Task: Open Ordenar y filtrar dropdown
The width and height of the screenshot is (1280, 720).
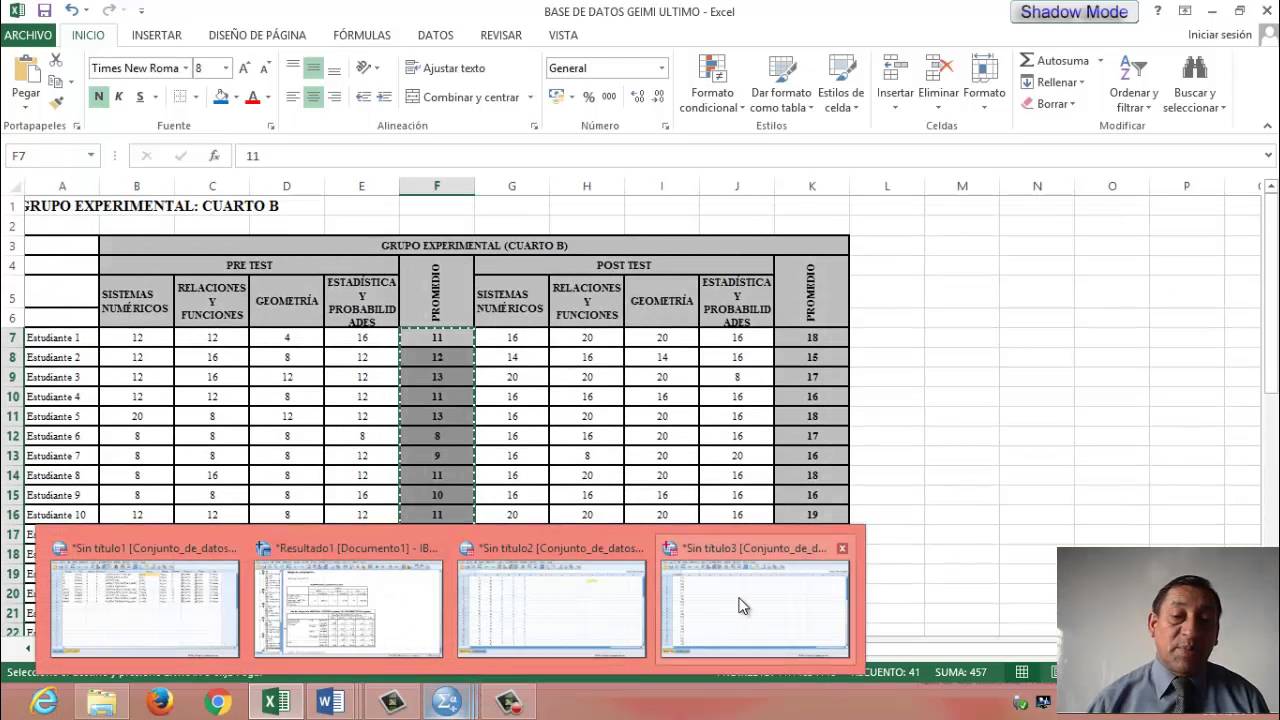Action: click(x=1134, y=82)
